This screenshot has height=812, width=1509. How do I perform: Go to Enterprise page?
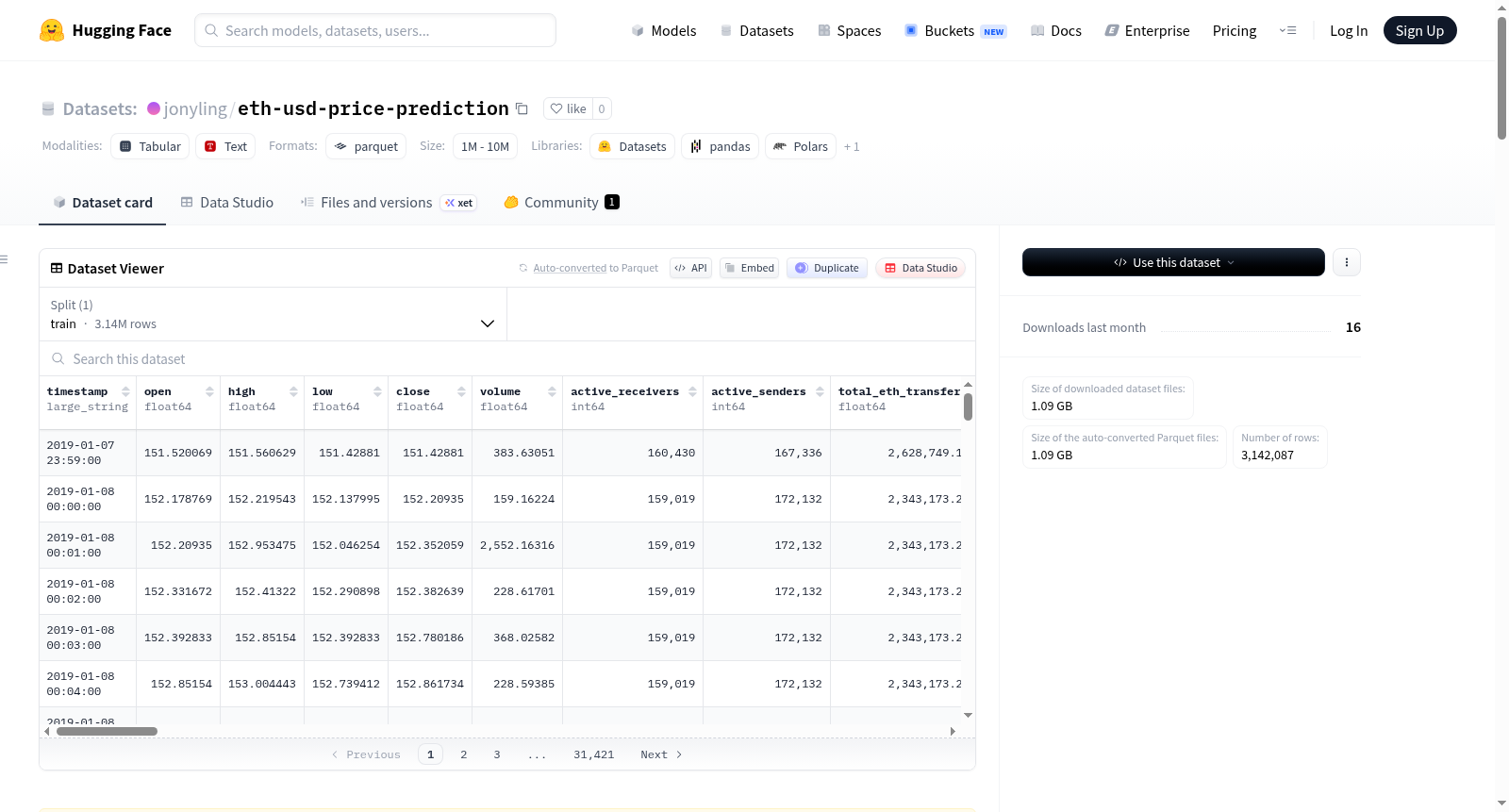click(1147, 30)
